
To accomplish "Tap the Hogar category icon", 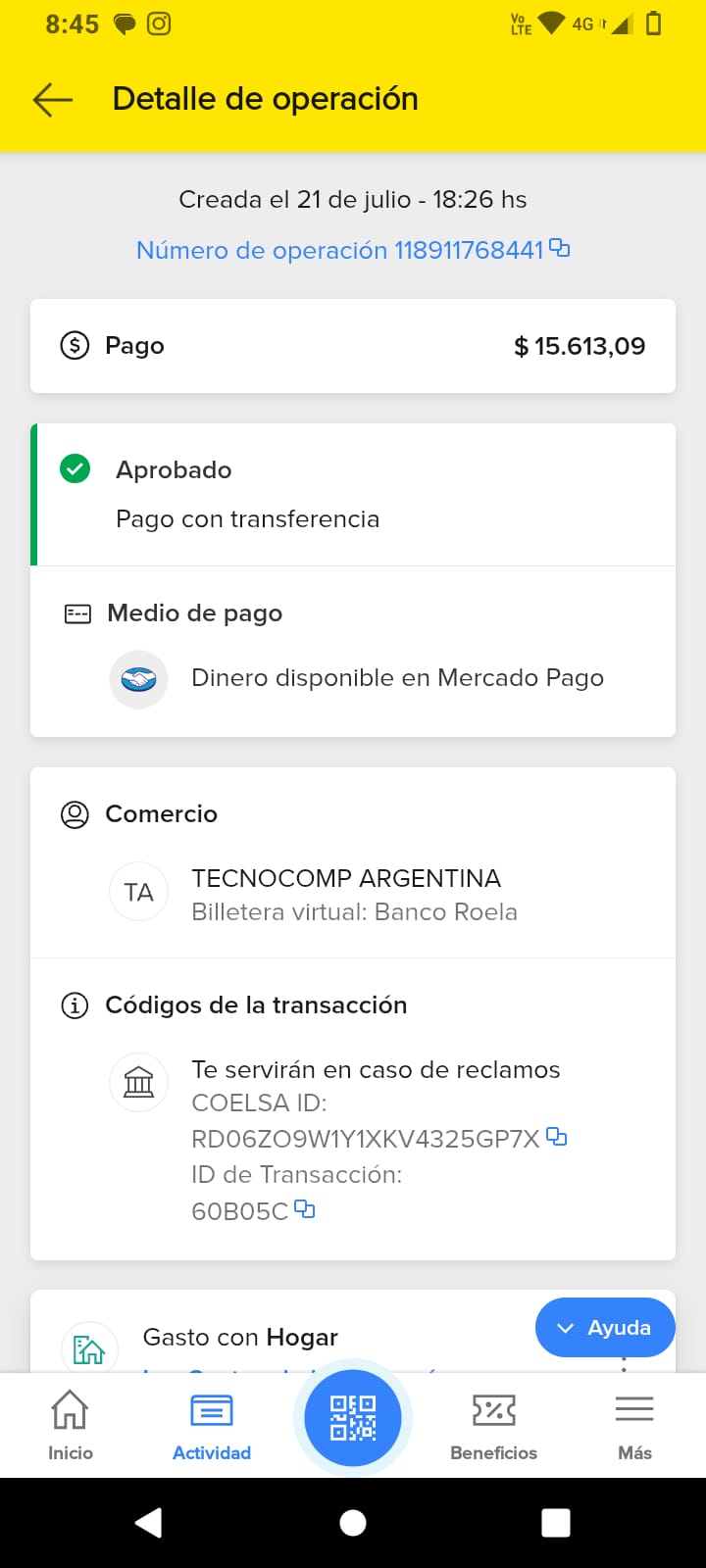I will [x=89, y=1348].
